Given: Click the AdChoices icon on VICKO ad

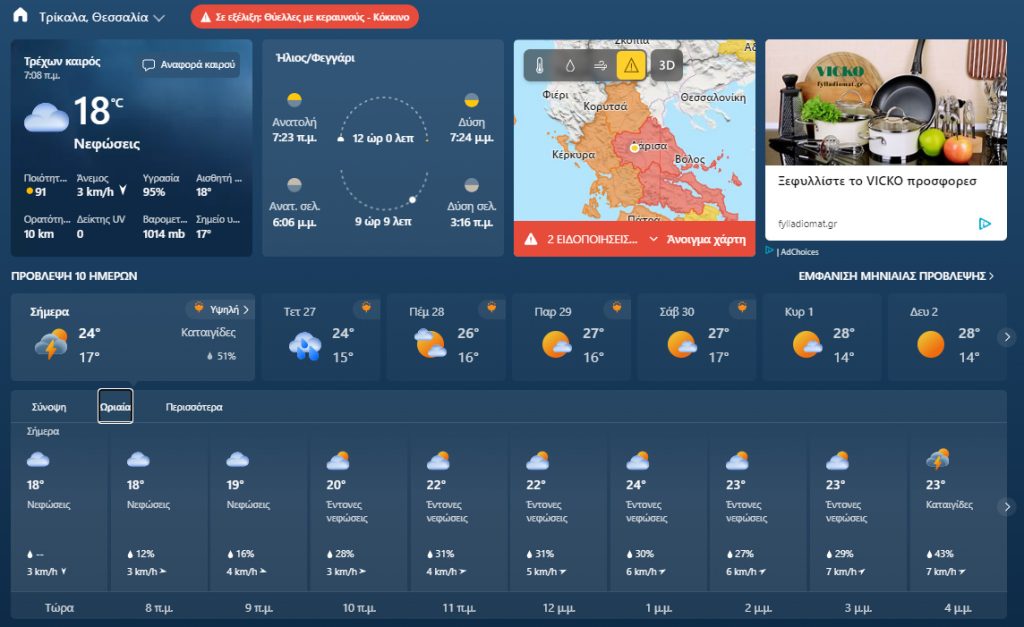Looking at the screenshot, I should click(x=985, y=224).
